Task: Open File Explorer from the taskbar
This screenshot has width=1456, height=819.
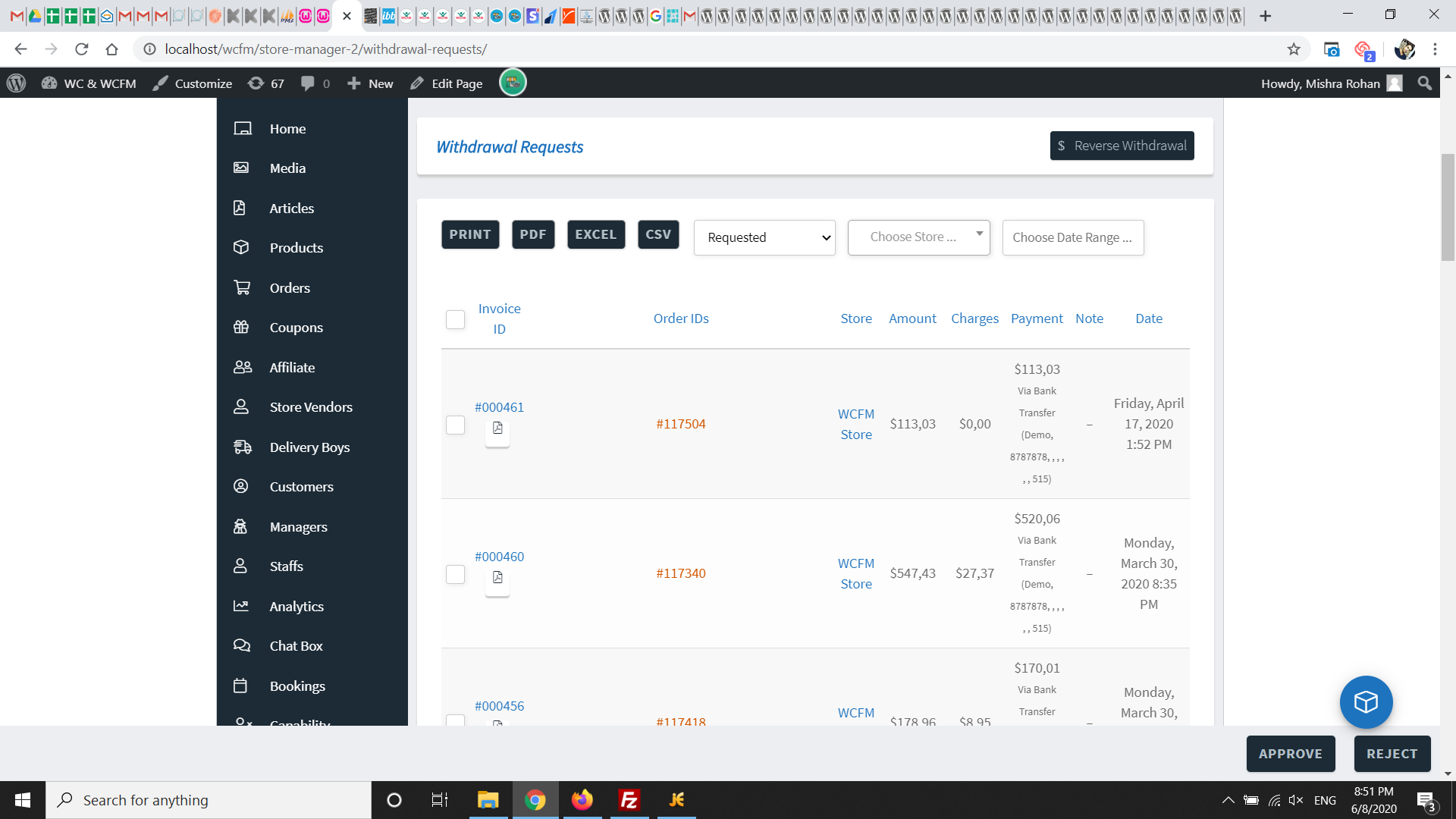Action: pos(488,800)
